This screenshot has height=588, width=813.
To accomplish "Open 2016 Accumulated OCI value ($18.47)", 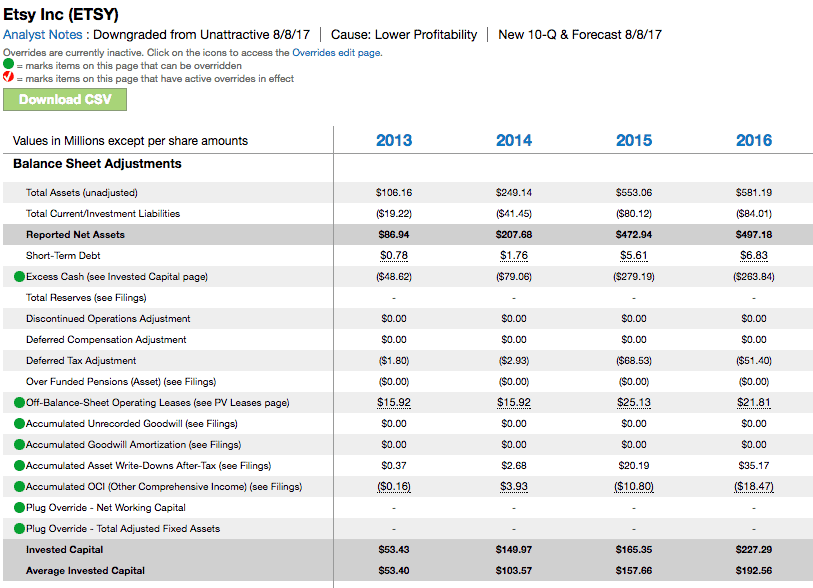I will pos(754,487).
